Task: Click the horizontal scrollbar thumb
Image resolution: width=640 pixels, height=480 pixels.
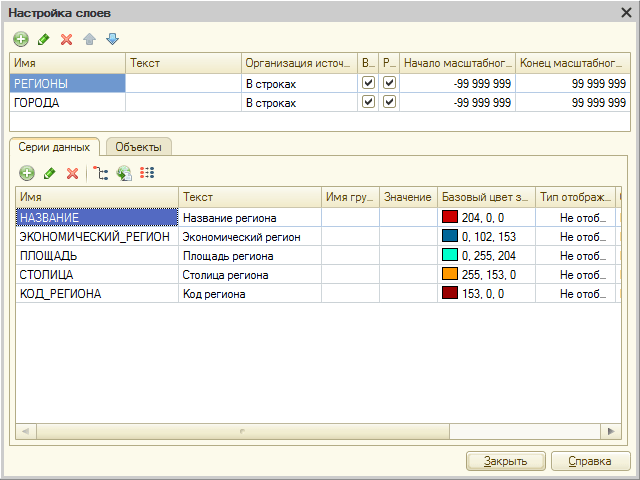Action: (x=243, y=431)
